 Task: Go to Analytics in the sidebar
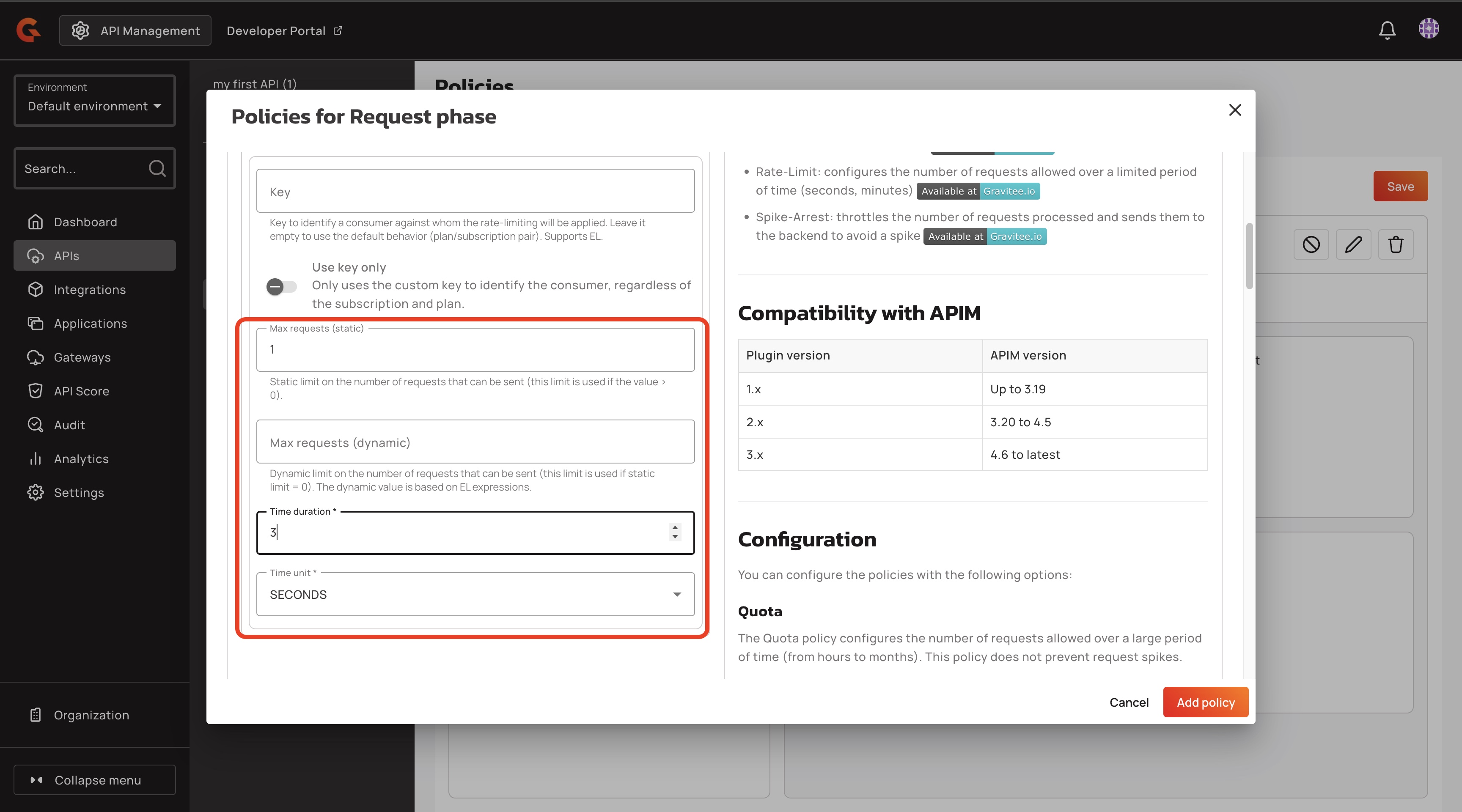pos(81,459)
